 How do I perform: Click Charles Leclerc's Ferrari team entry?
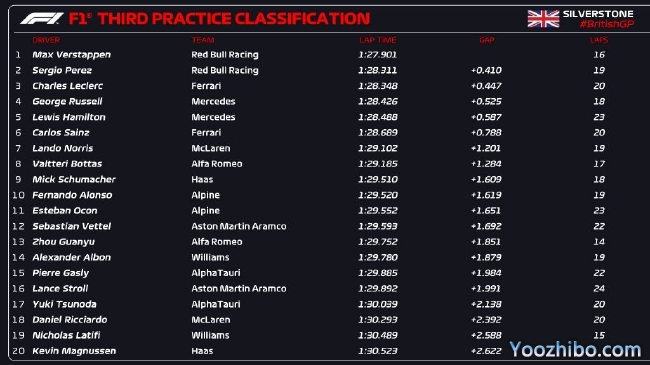pyautogui.click(x=206, y=86)
